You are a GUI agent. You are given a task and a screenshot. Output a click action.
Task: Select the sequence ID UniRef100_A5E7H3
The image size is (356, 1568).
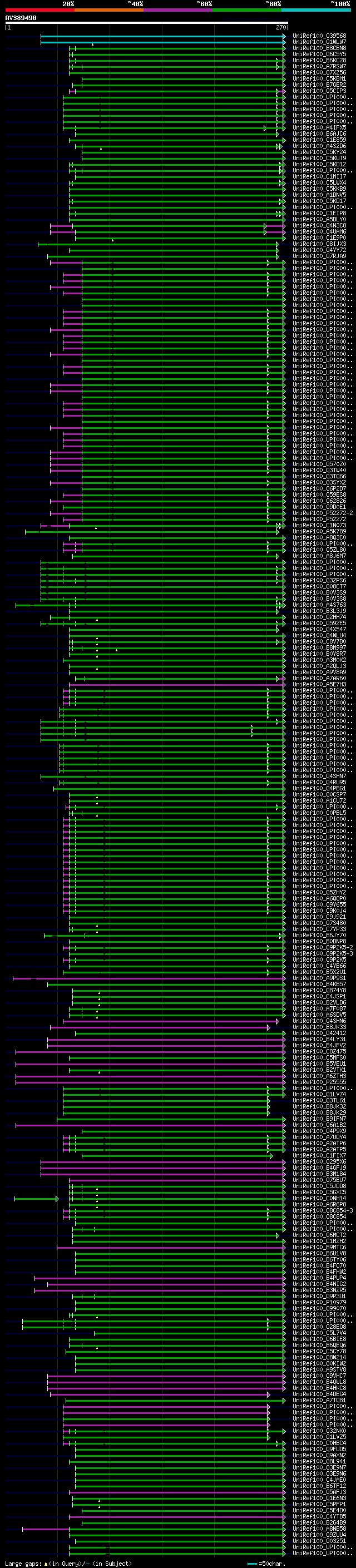[x=319, y=684]
